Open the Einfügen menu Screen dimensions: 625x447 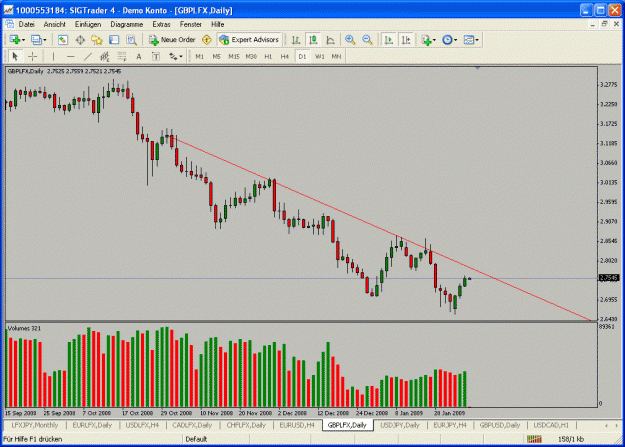point(88,24)
